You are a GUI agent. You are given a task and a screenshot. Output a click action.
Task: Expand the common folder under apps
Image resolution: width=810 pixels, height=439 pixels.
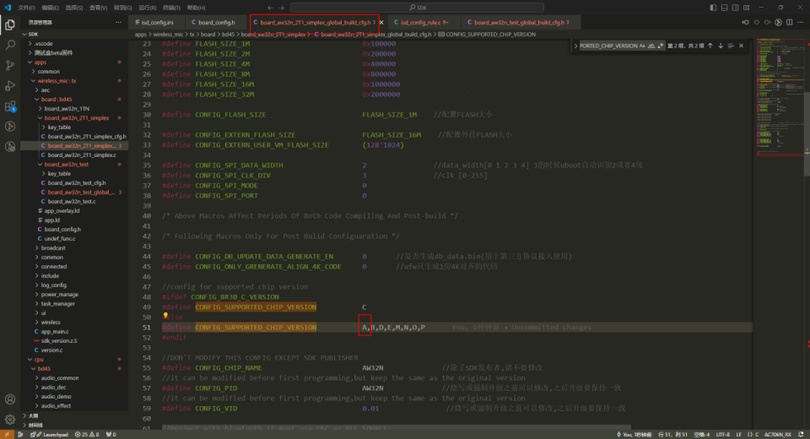[34, 71]
